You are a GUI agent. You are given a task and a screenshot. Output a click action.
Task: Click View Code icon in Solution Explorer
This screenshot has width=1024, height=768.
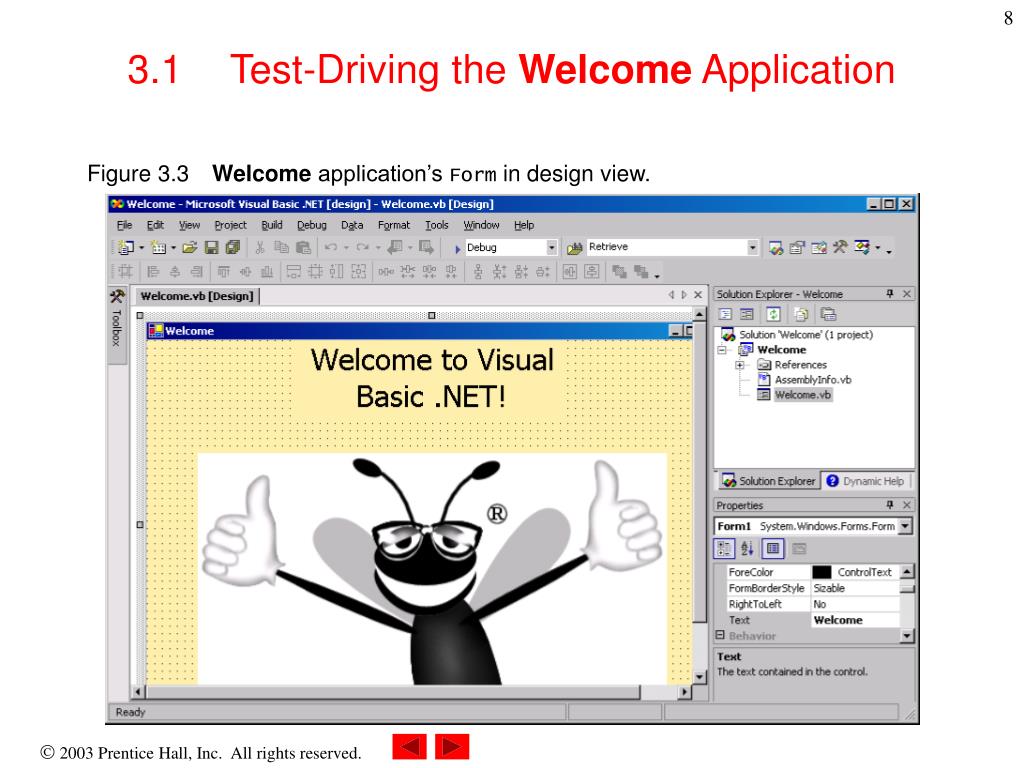pos(725,314)
